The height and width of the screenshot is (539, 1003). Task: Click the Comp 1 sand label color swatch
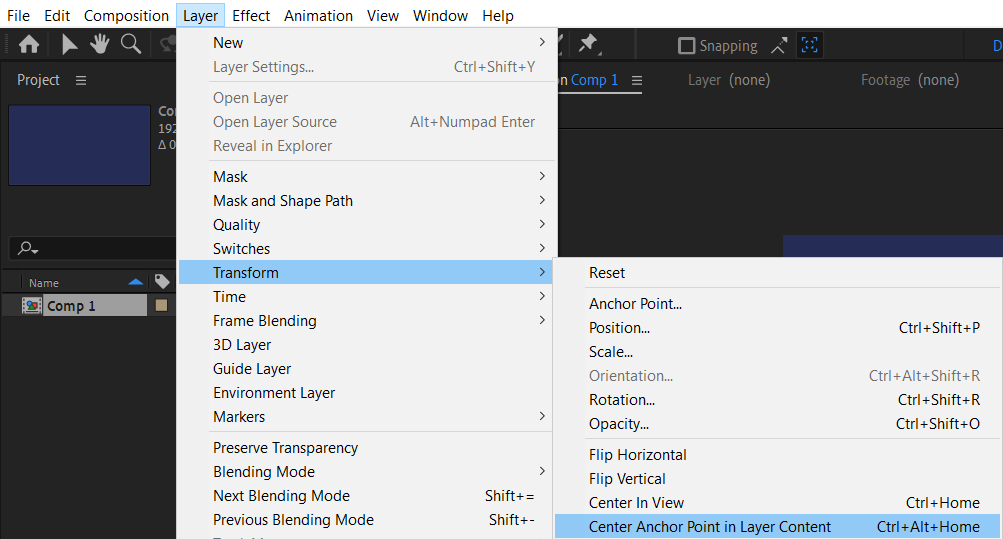tap(161, 306)
